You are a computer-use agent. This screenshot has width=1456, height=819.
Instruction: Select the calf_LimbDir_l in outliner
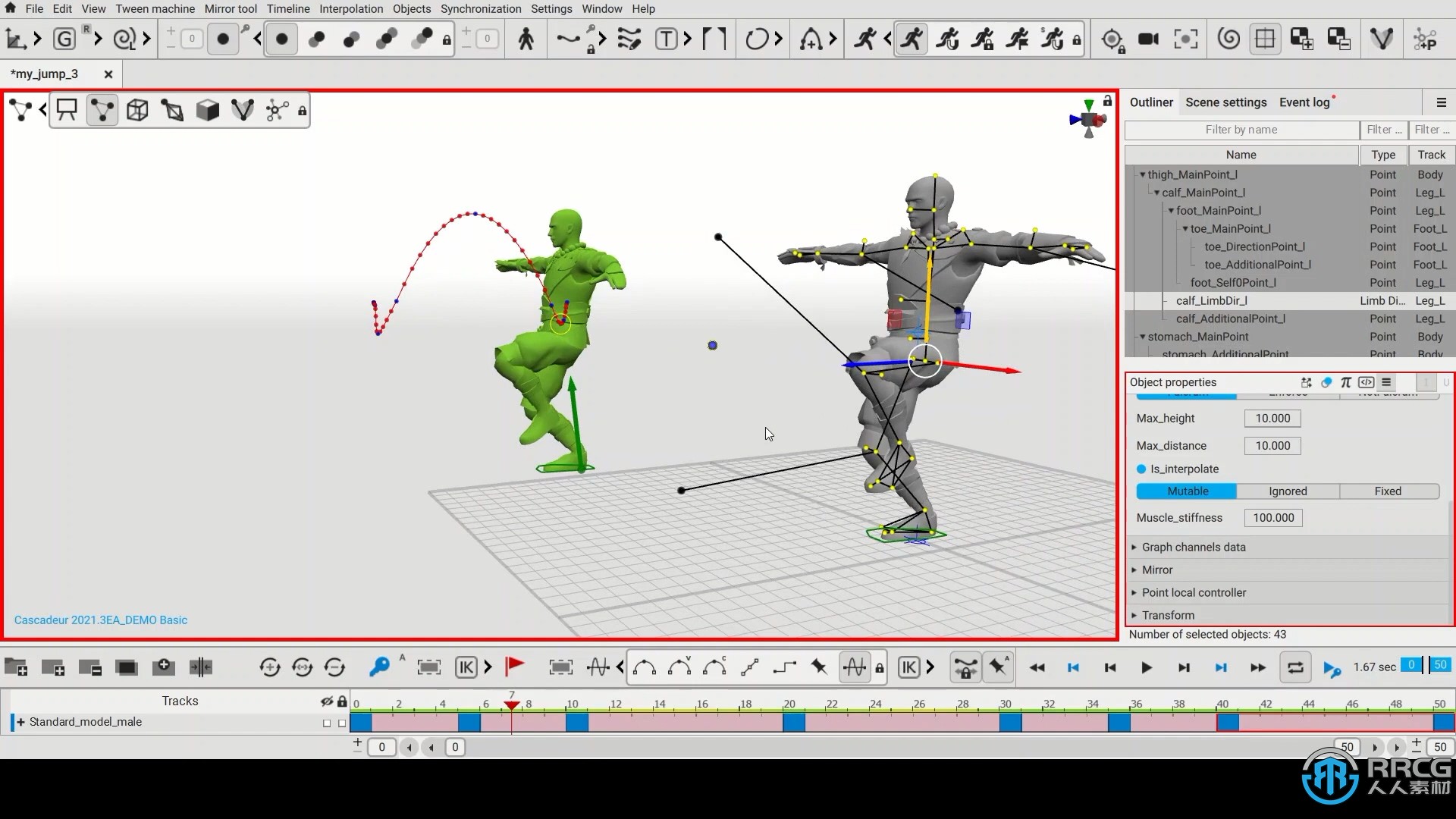[x=1212, y=300]
